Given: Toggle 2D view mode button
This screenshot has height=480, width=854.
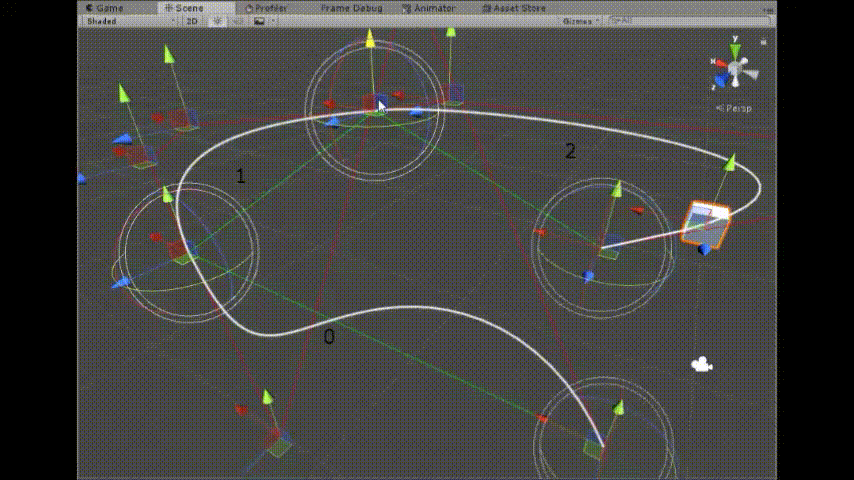Looking at the screenshot, I should [x=192, y=21].
